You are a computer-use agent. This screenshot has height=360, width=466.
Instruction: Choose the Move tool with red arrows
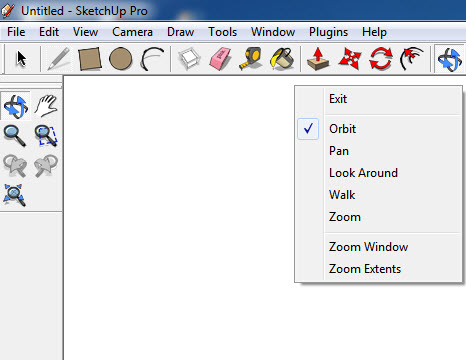point(349,59)
